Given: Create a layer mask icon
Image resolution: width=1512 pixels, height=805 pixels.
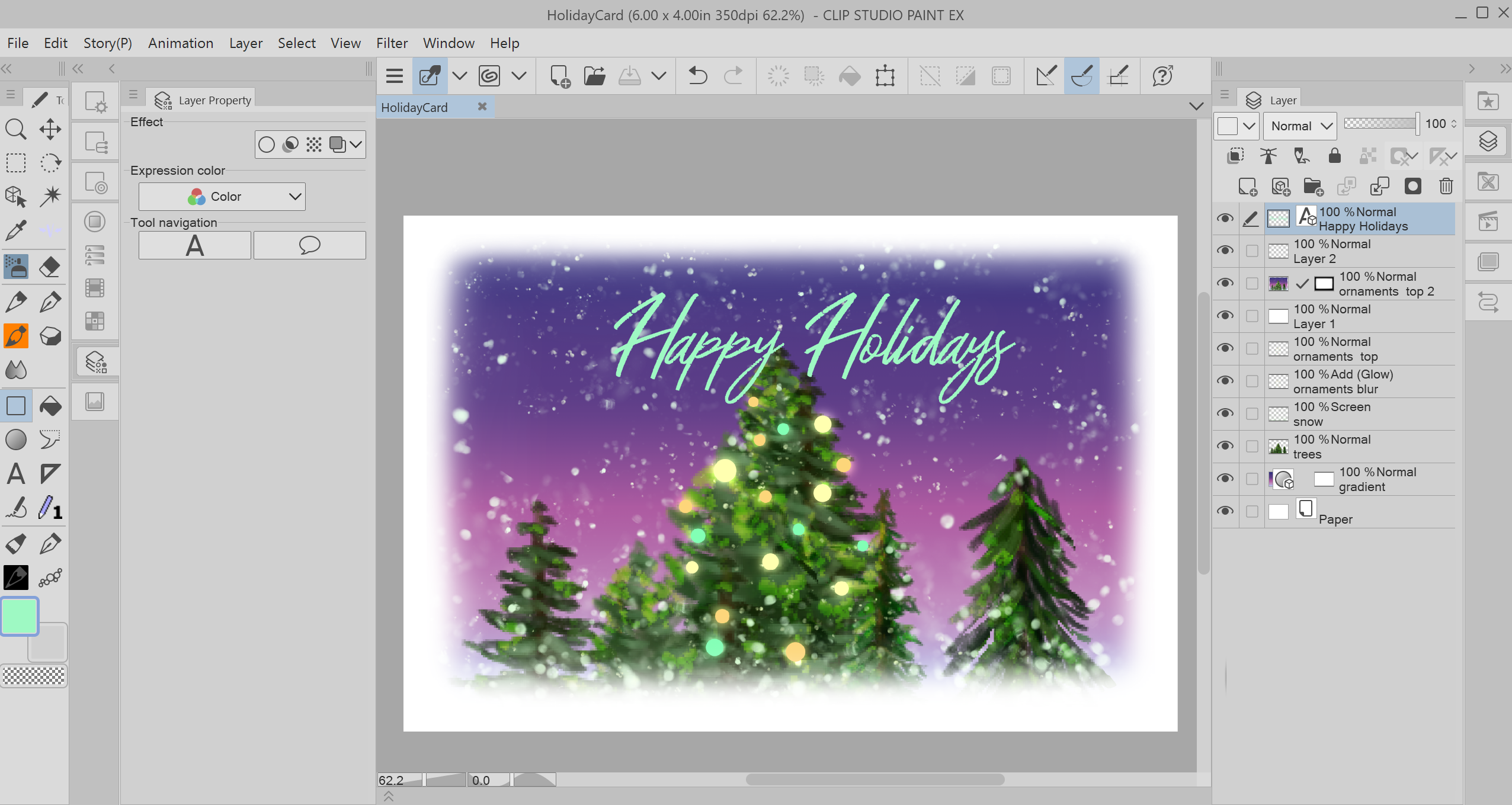Looking at the screenshot, I should (x=1413, y=187).
